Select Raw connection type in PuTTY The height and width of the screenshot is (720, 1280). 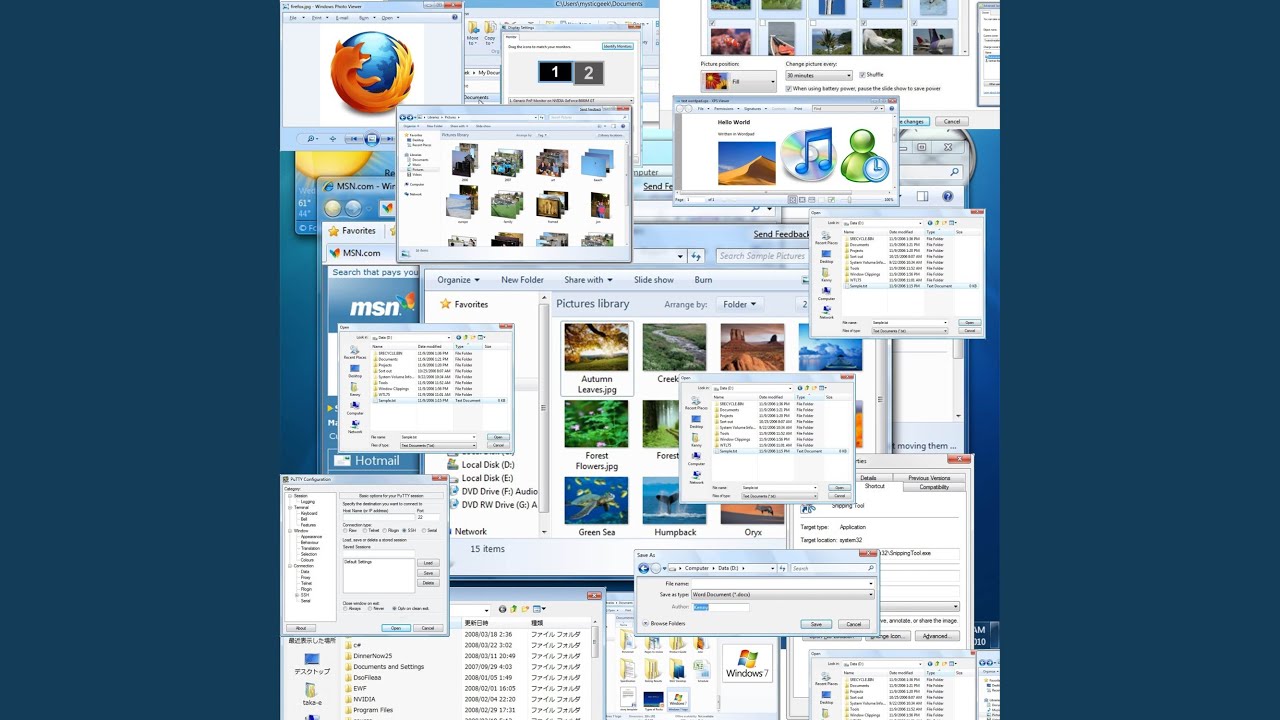click(x=346, y=530)
